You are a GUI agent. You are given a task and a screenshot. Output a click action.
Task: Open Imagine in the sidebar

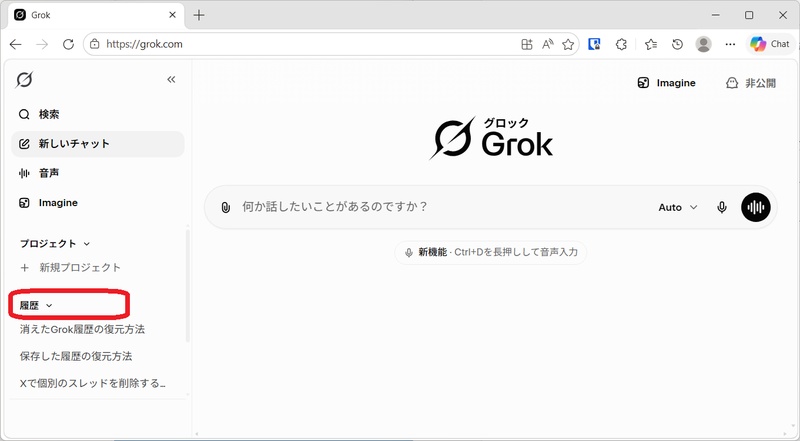click(97, 203)
